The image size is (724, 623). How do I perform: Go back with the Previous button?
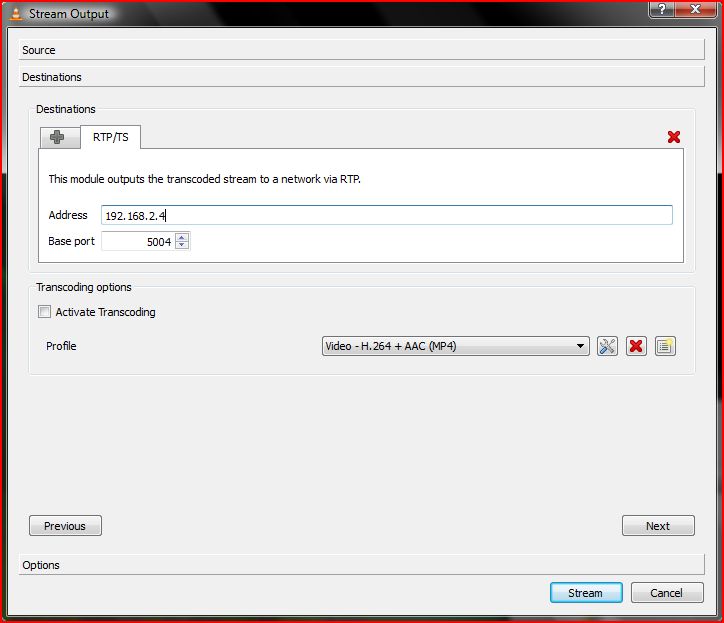(65, 526)
